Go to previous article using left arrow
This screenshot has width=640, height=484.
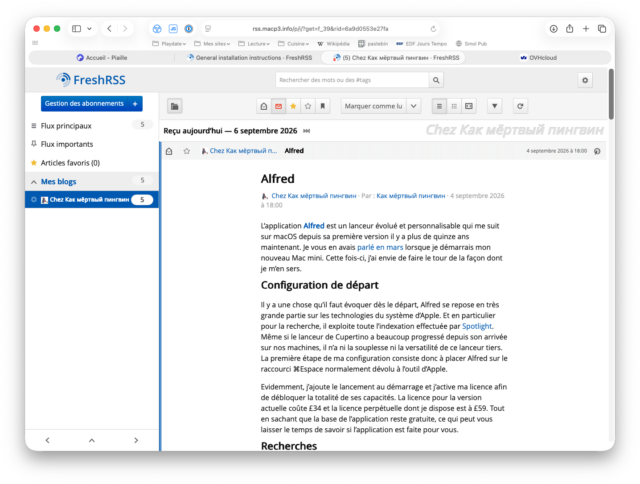tap(47, 440)
